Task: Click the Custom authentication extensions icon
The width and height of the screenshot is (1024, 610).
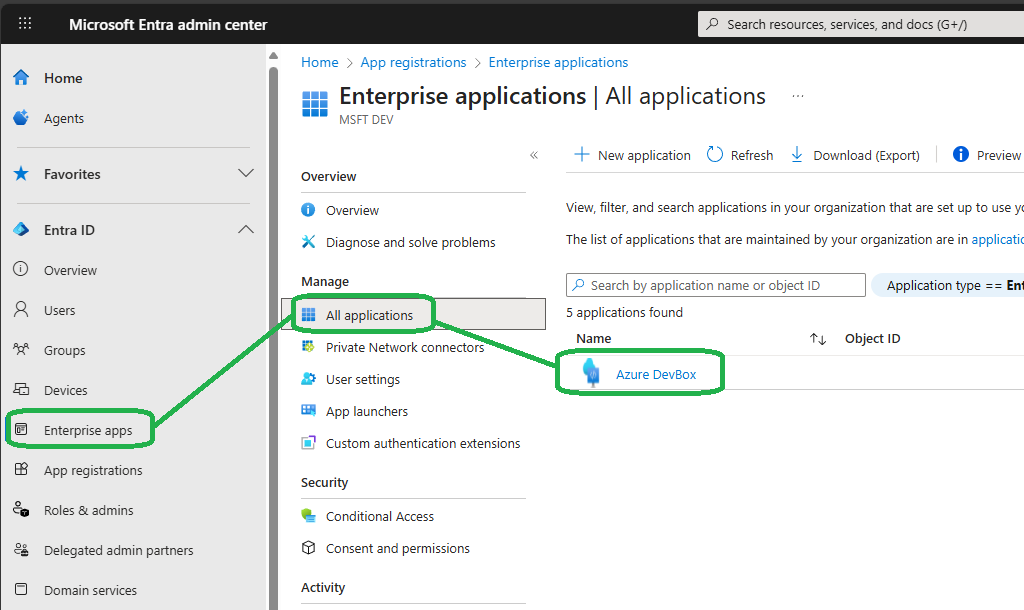Action: [308, 443]
